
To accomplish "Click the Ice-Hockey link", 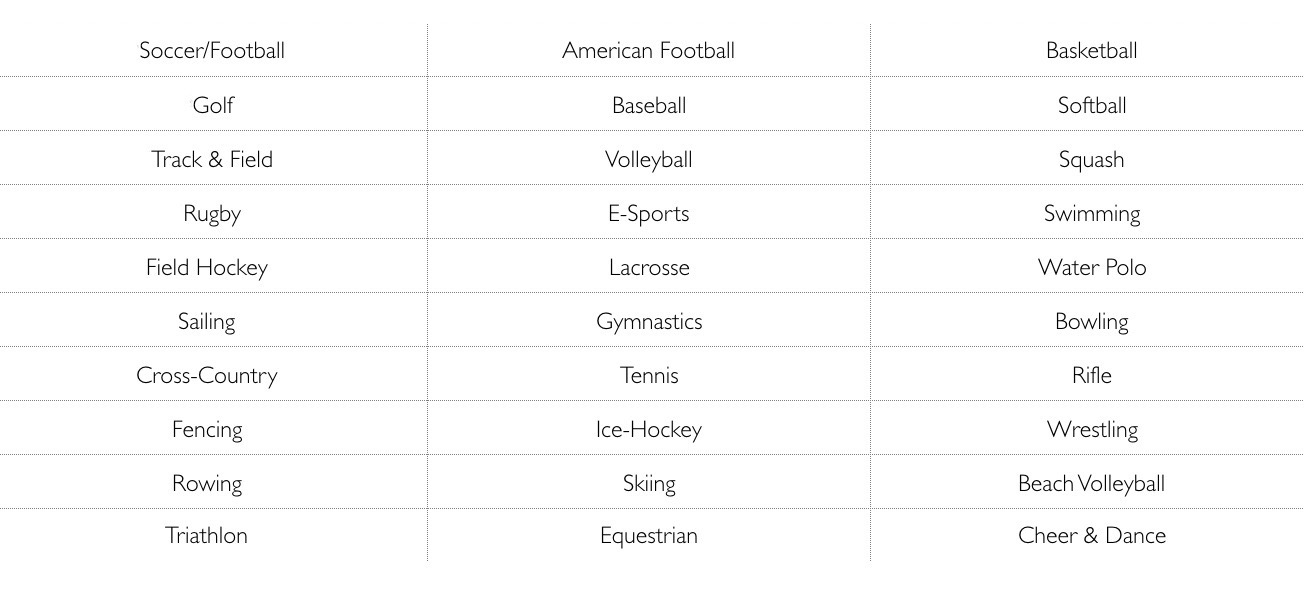I will click(x=648, y=429).
